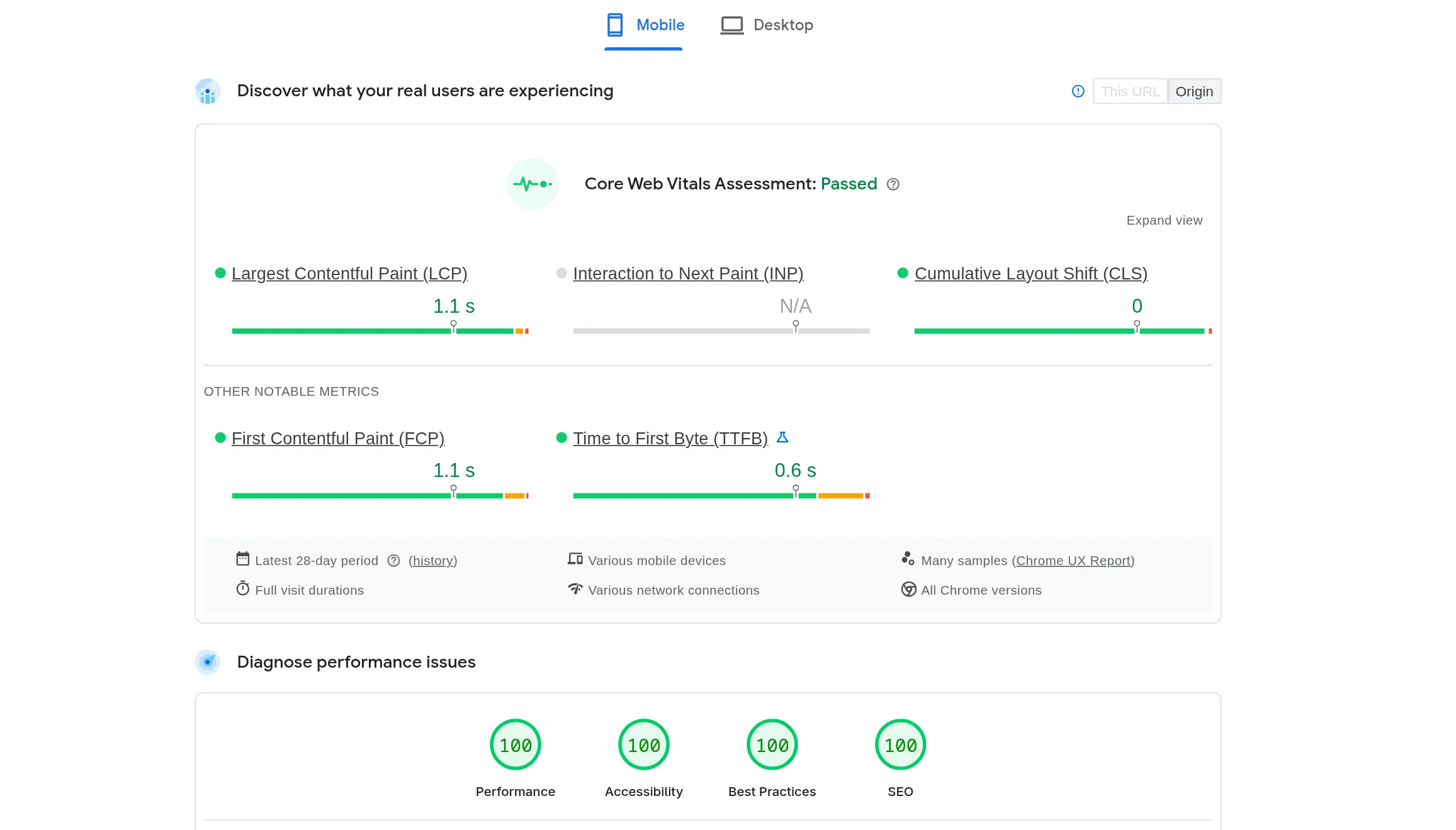Click the samples icon by Many samples

pyautogui.click(x=908, y=559)
